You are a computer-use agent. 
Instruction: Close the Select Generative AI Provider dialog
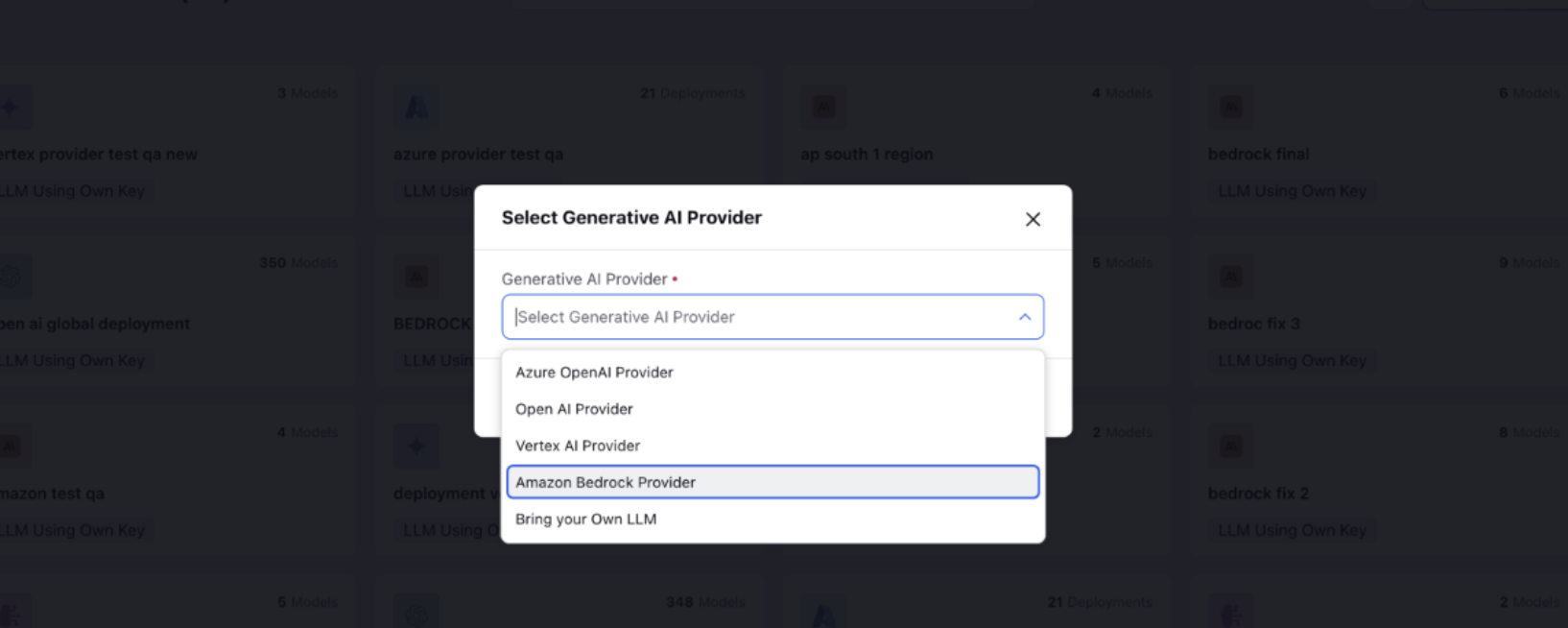point(1033,219)
